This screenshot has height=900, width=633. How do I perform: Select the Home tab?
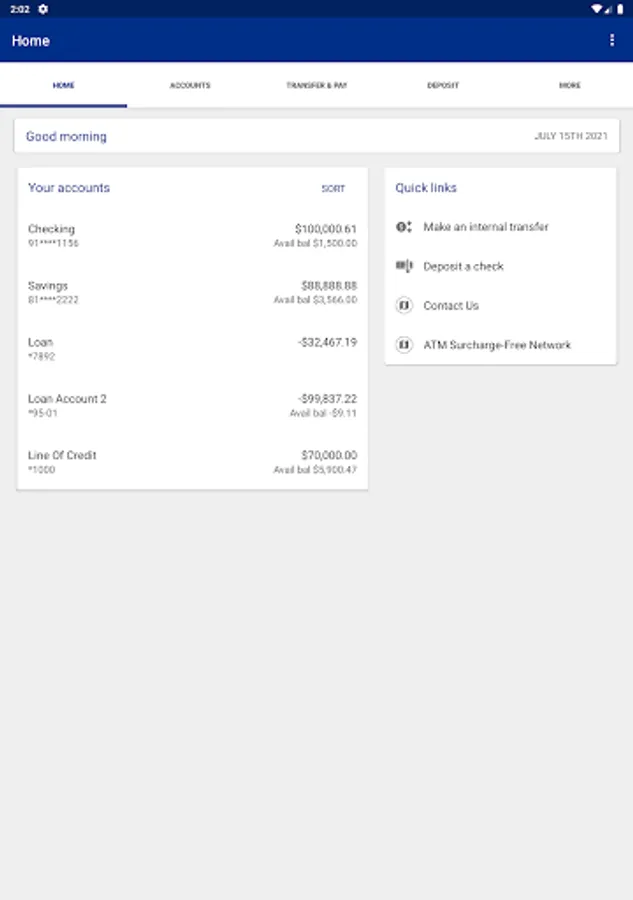click(63, 86)
